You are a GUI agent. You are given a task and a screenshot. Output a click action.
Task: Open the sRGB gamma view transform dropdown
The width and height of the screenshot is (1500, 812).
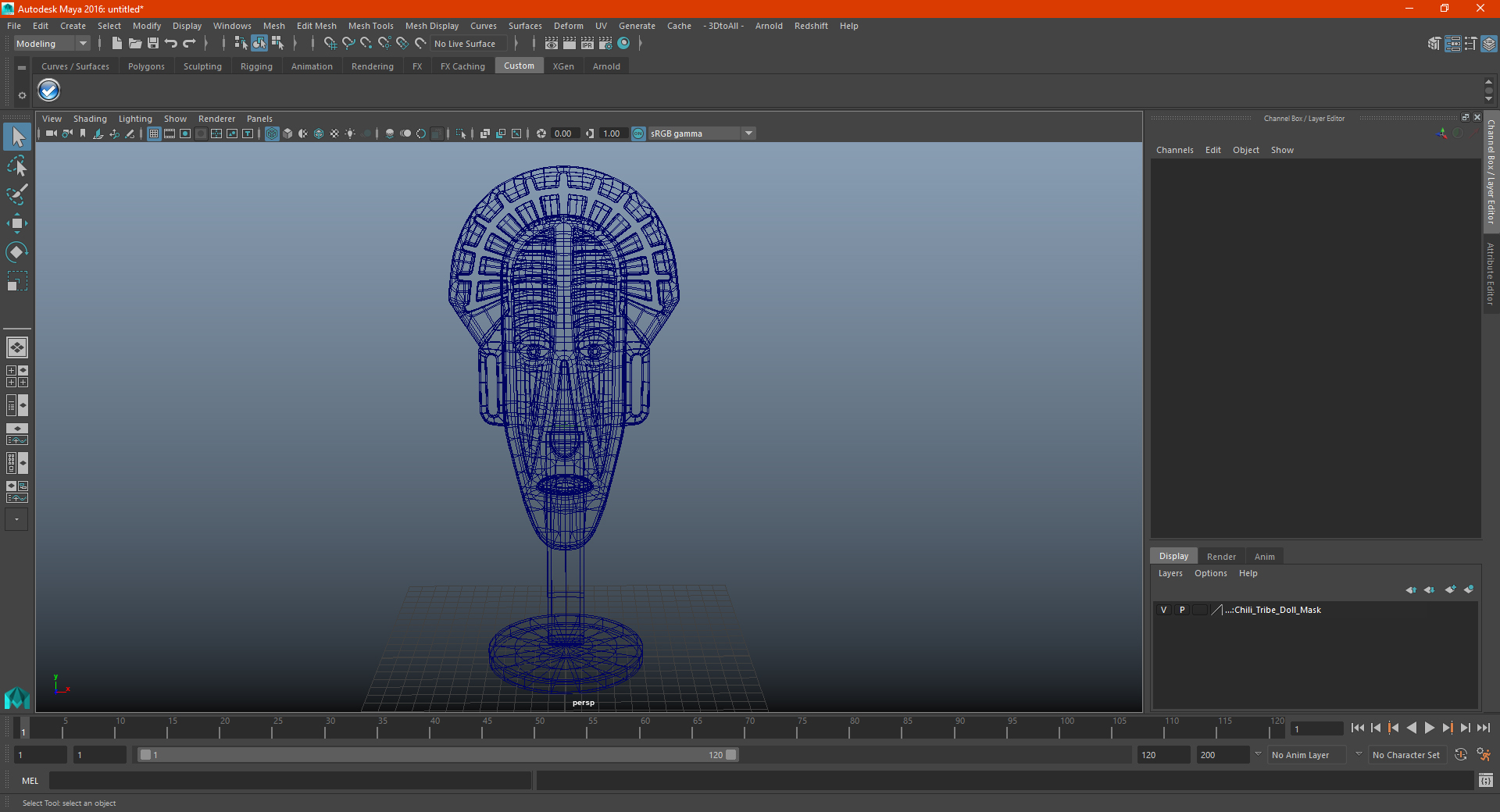click(702, 134)
